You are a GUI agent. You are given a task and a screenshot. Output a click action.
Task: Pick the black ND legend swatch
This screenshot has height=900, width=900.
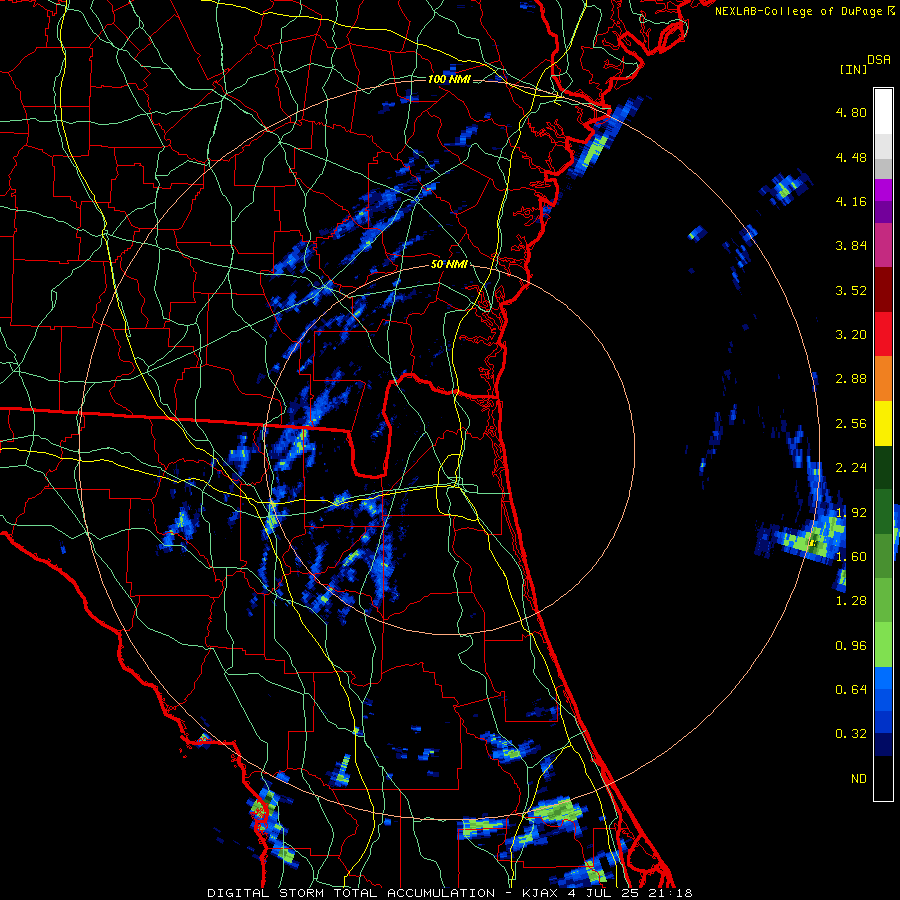pos(883,778)
